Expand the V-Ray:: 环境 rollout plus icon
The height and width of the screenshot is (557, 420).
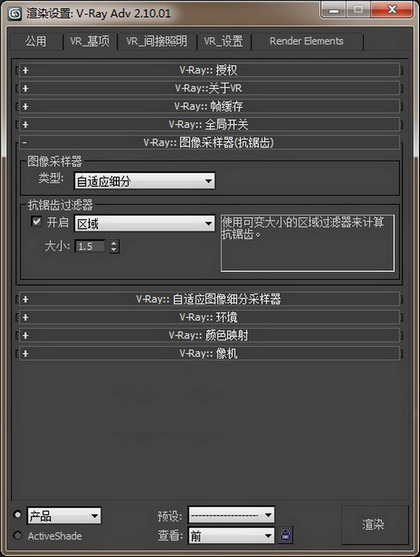point(25,317)
